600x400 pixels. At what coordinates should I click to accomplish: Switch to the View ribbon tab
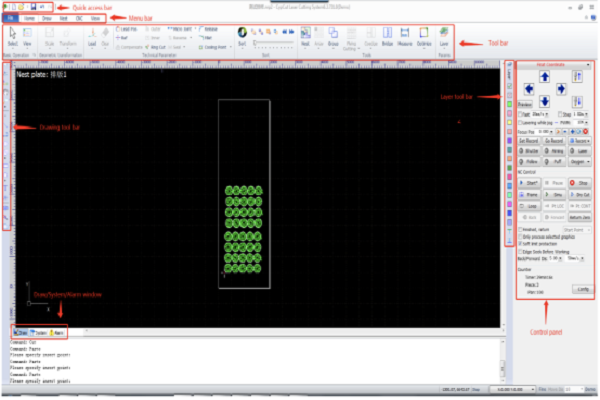click(x=96, y=18)
